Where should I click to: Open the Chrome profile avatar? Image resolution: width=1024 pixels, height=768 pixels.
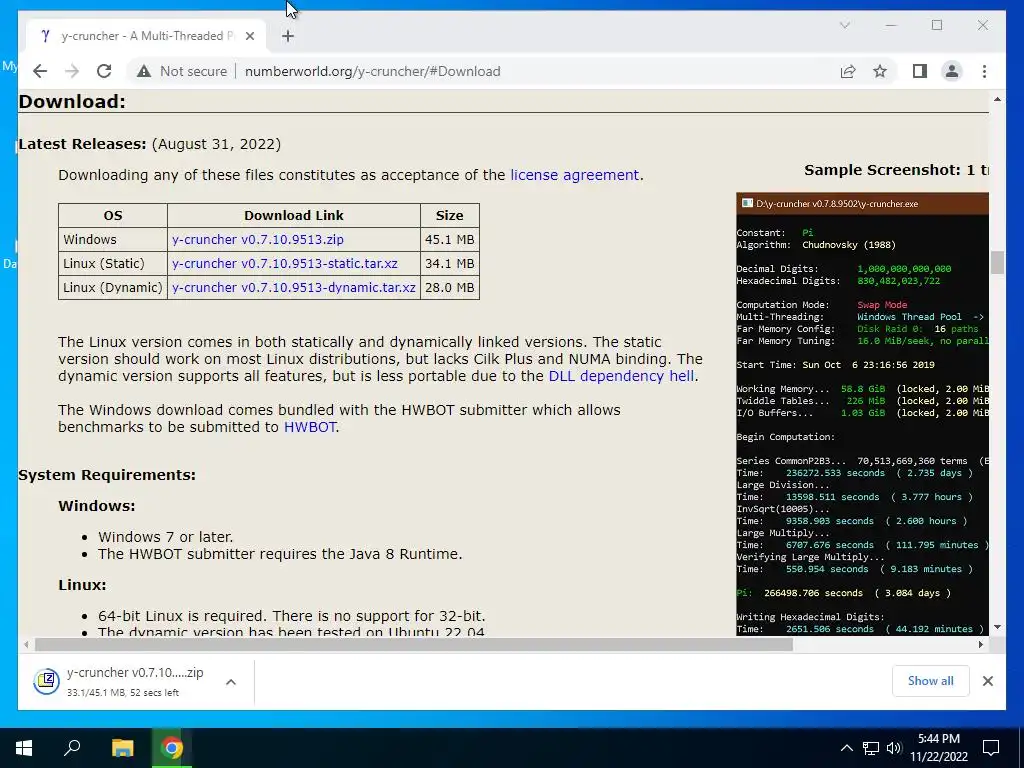point(952,71)
